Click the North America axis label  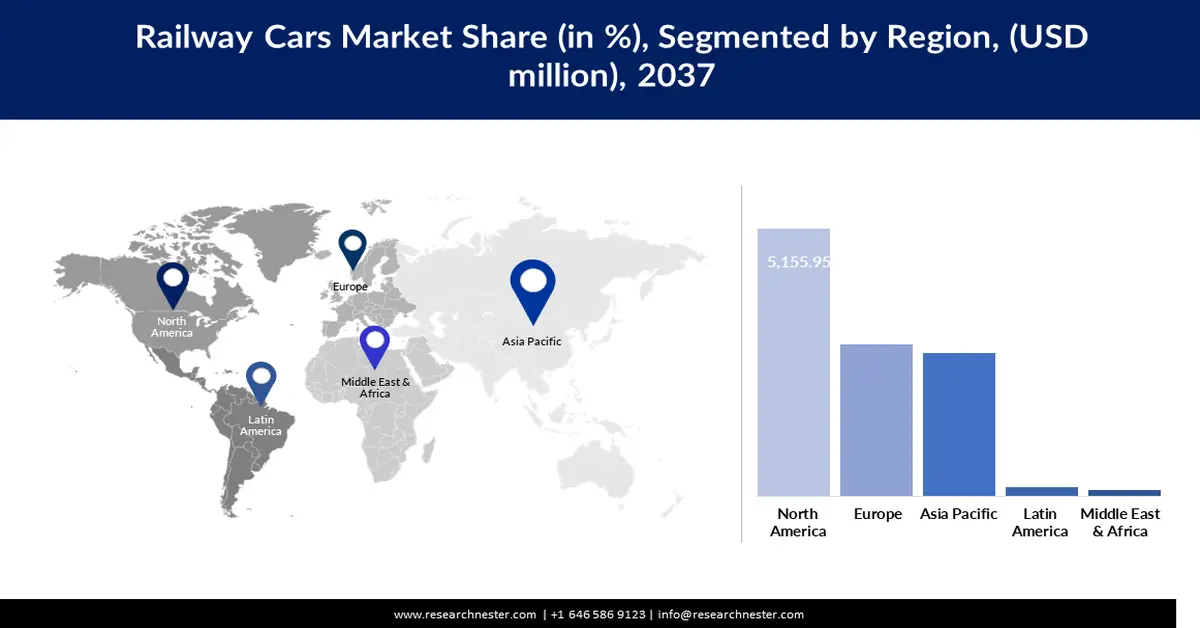click(798, 522)
